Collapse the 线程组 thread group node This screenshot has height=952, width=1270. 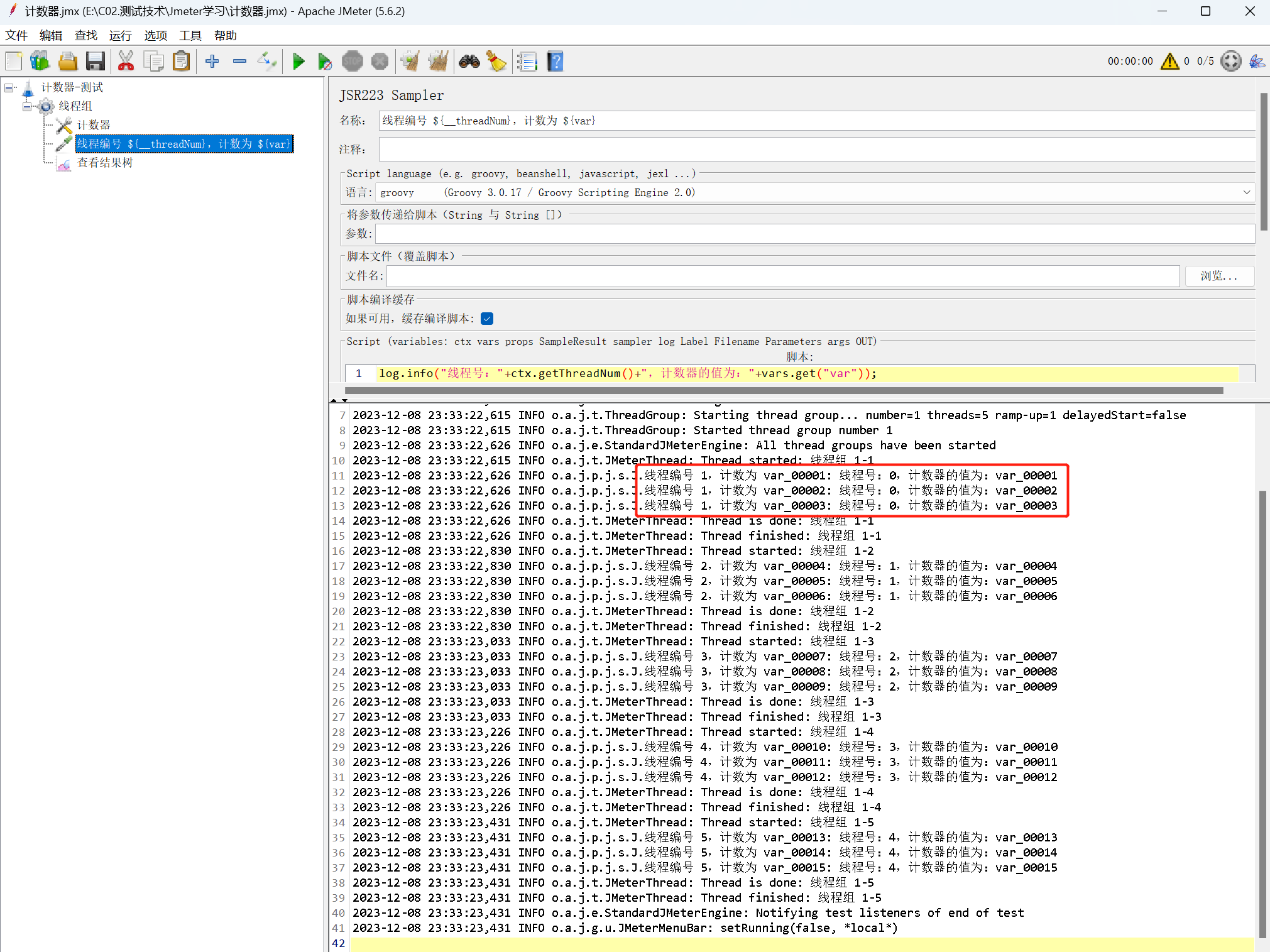click(27, 106)
